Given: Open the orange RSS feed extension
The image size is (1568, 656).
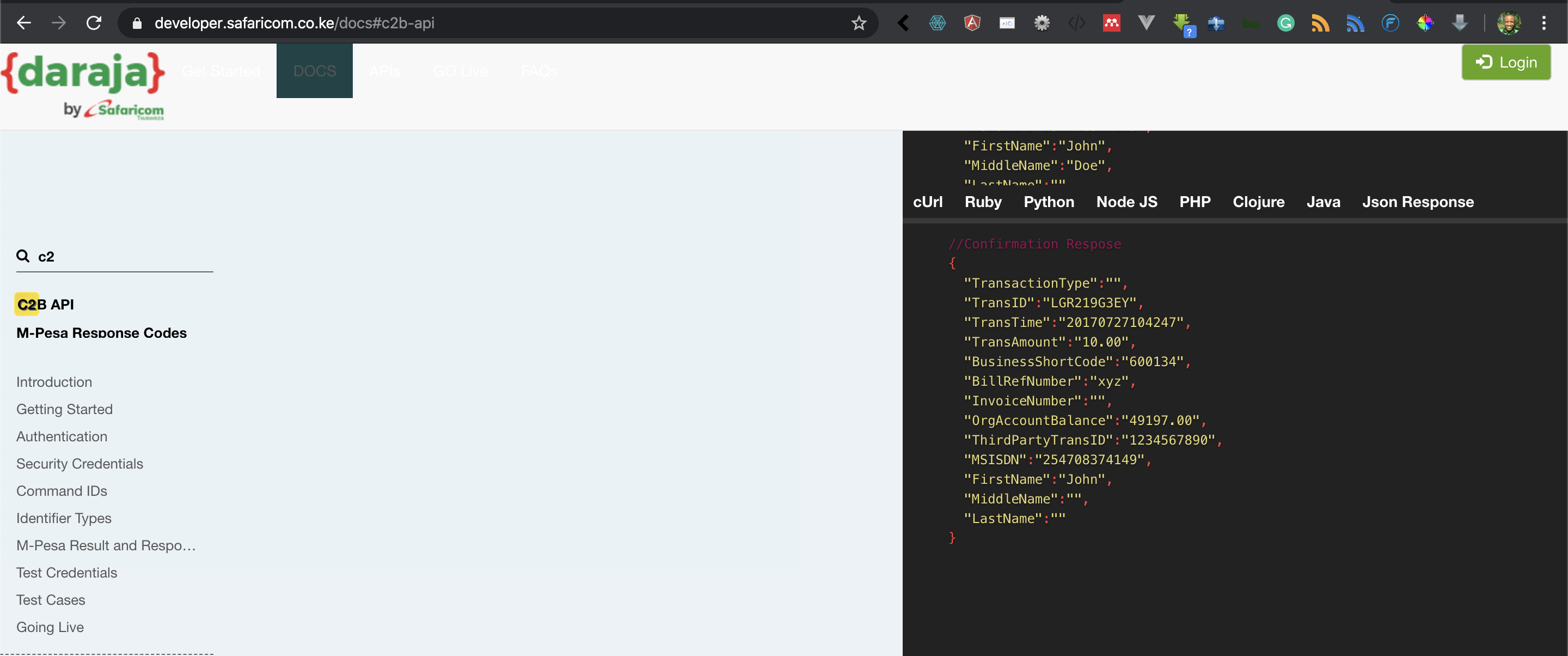Looking at the screenshot, I should tap(1320, 23).
